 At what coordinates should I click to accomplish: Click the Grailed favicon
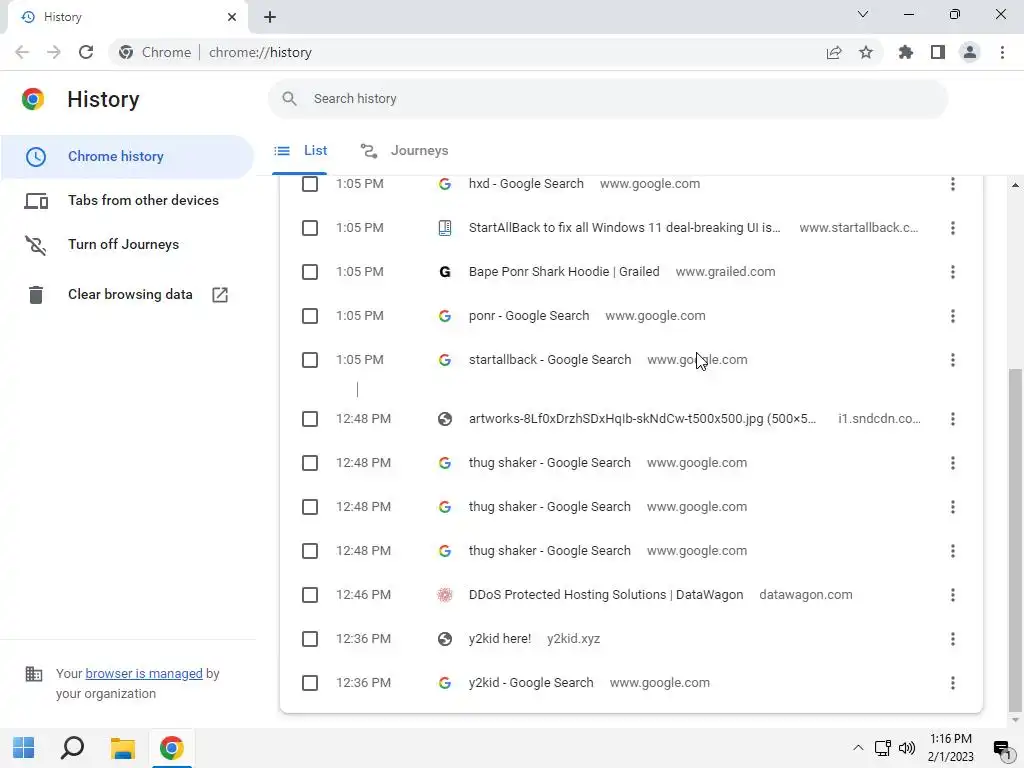[445, 272]
